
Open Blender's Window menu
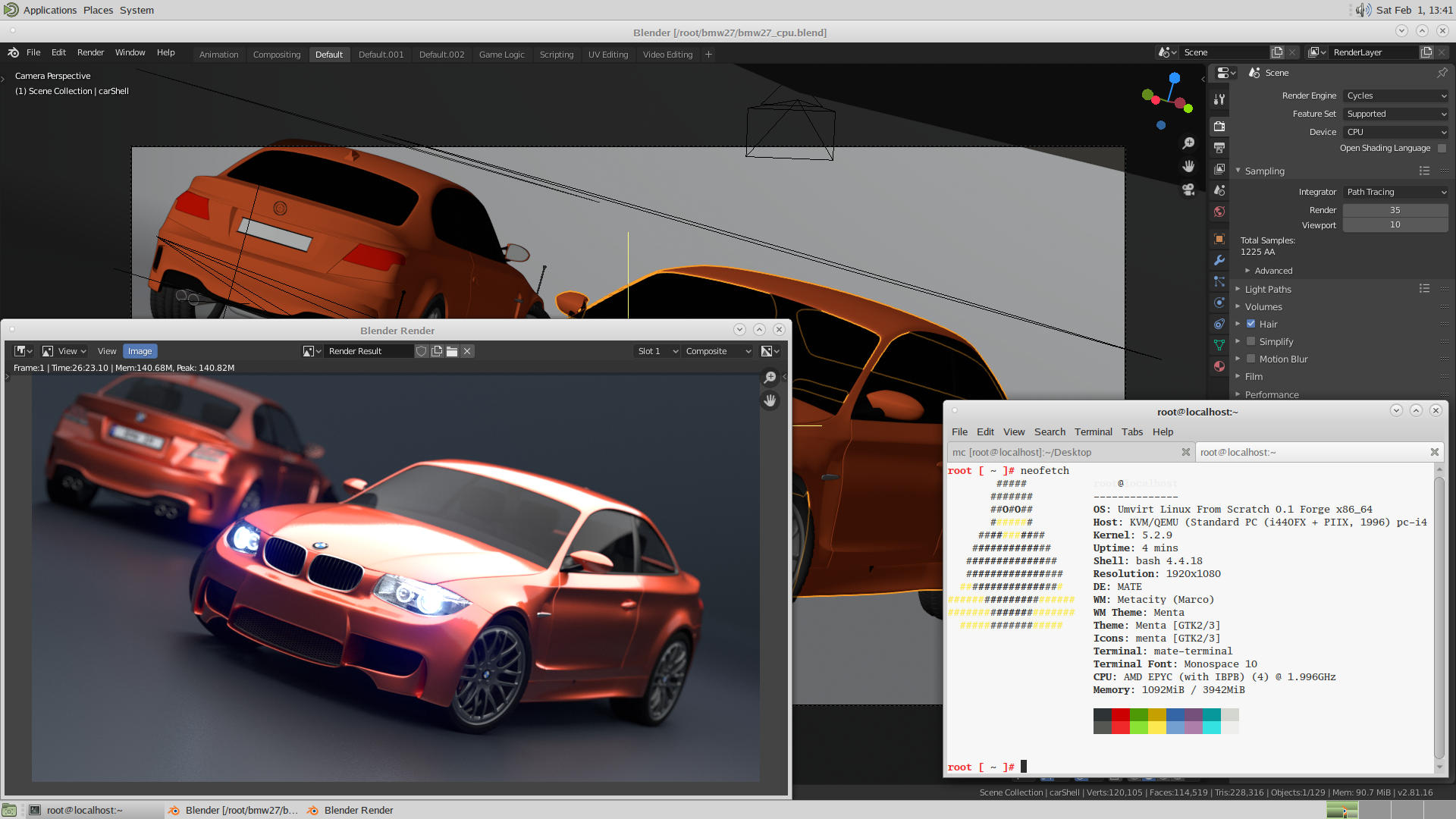130,52
